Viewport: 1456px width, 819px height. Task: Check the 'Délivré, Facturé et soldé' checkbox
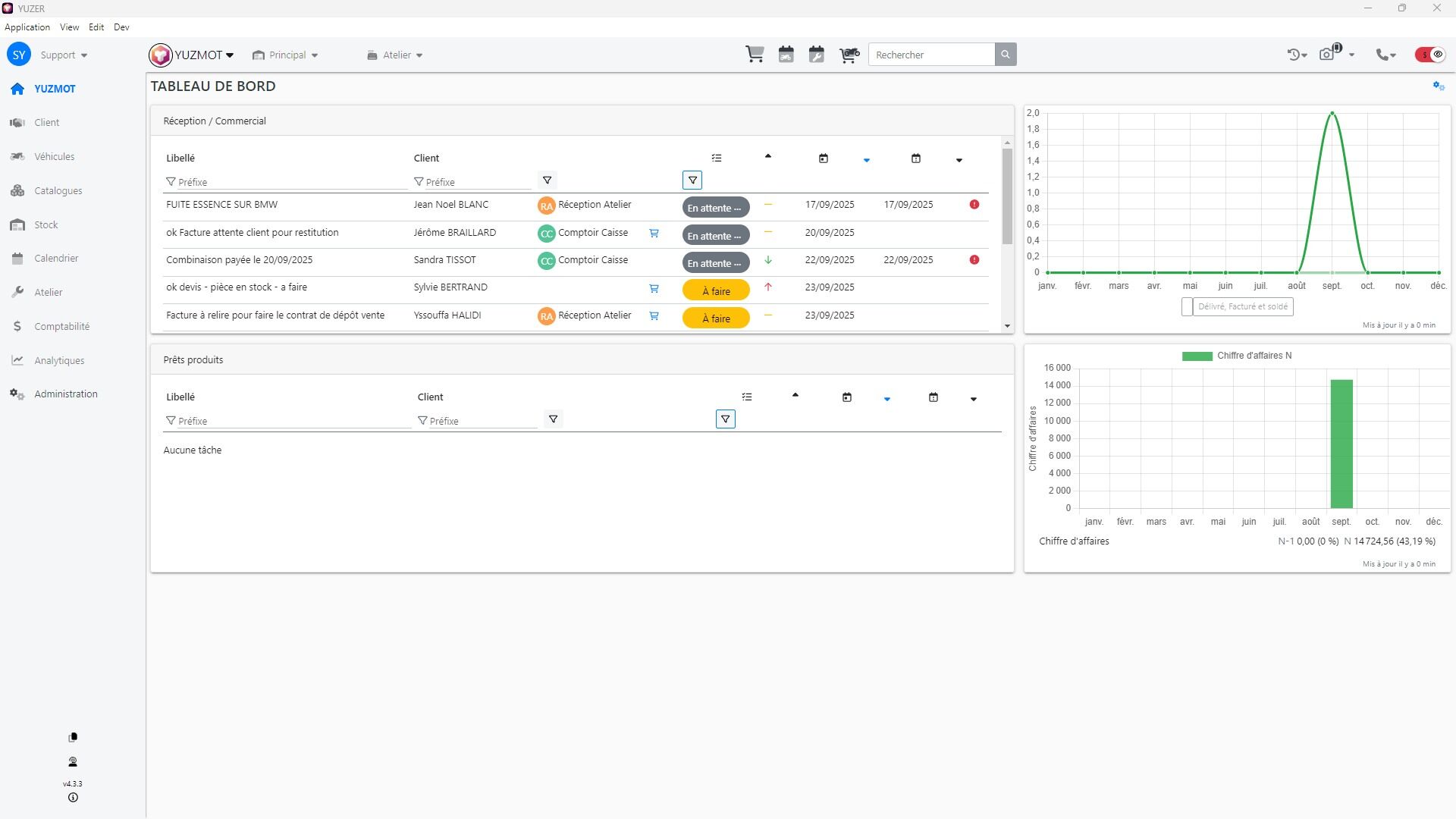(1187, 306)
